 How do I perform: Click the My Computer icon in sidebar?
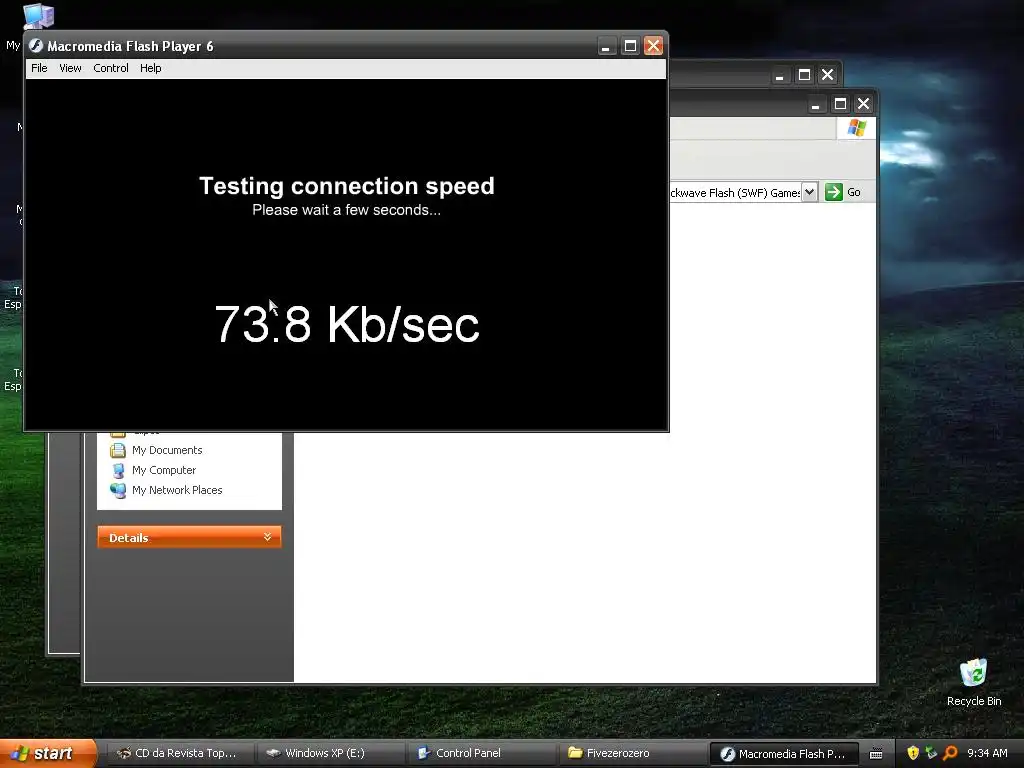click(118, 470)
